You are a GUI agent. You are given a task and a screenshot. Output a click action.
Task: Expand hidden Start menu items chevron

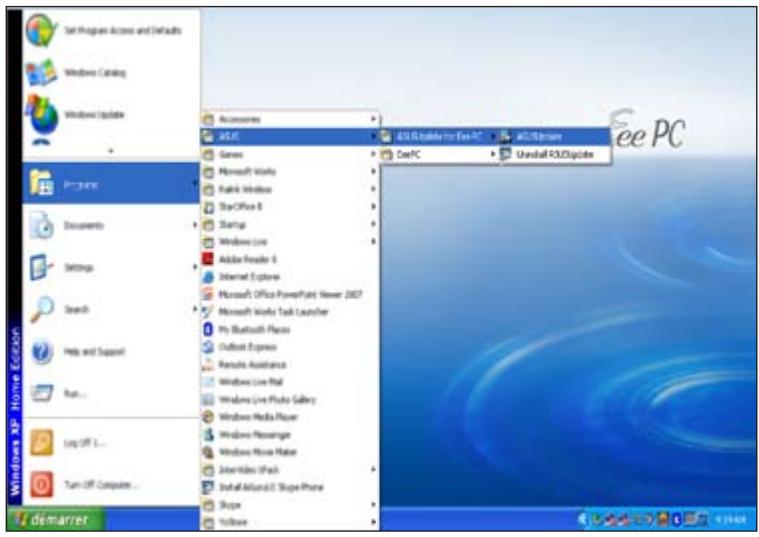(111, 152)
